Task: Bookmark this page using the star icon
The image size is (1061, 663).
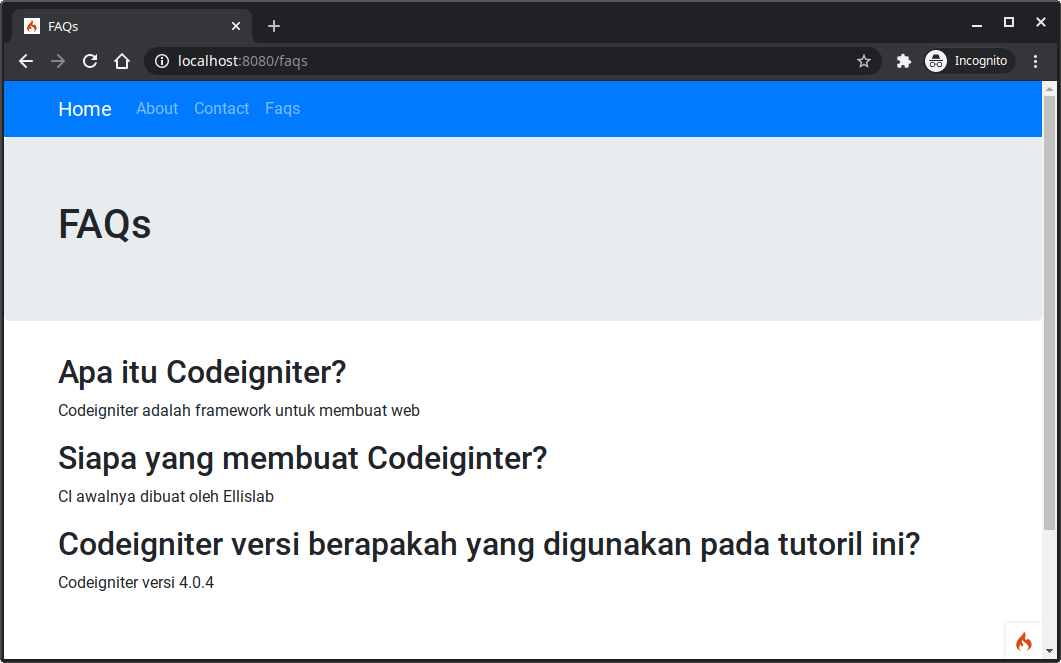Action: 863,61
